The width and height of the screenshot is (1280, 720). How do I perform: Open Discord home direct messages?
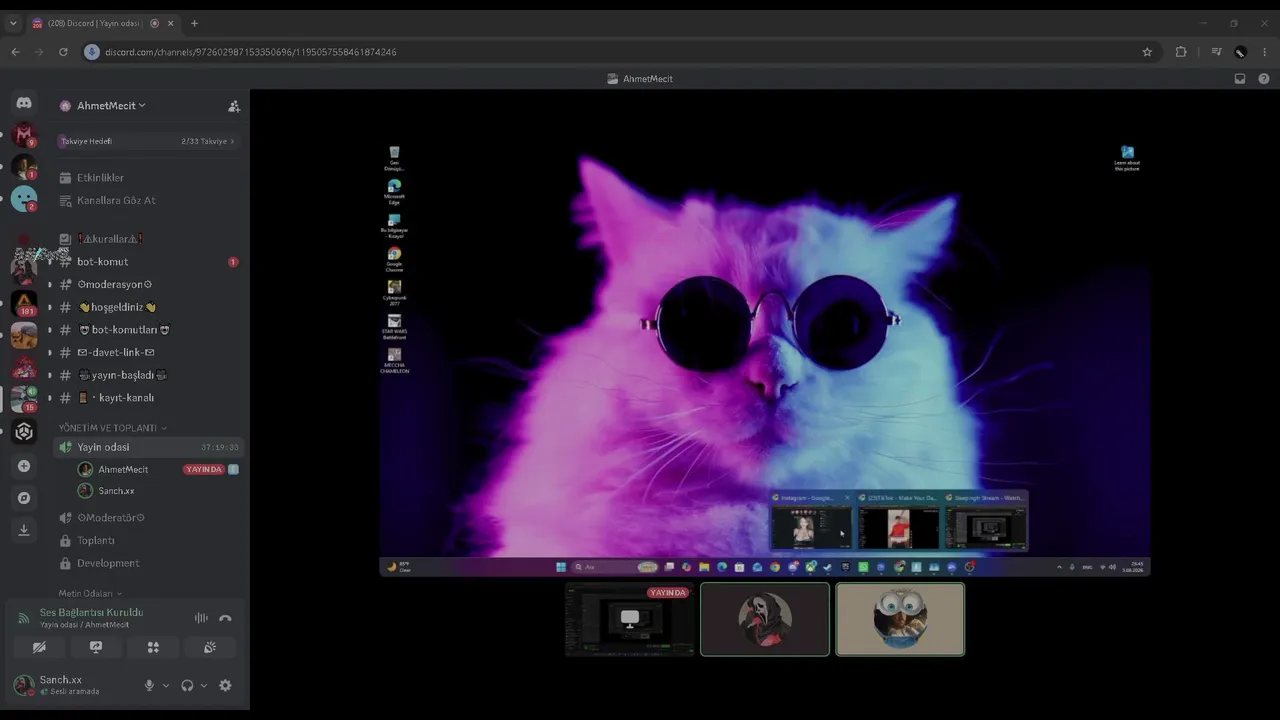tap(24, 103)
